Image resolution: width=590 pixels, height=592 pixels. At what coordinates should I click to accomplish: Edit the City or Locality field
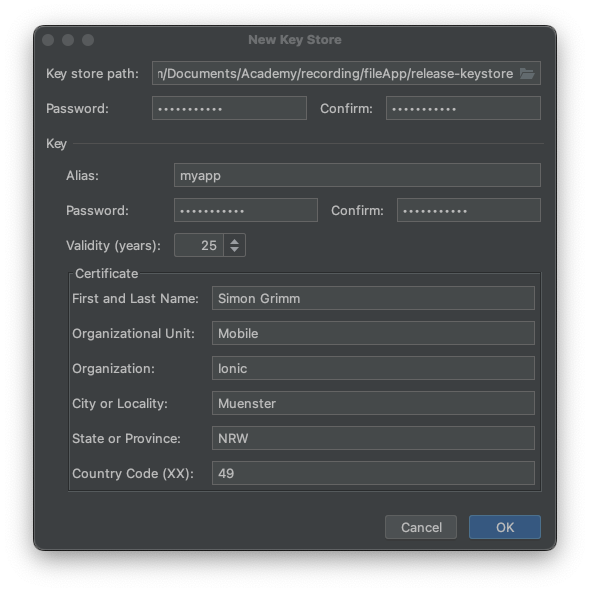coord(373,403)
